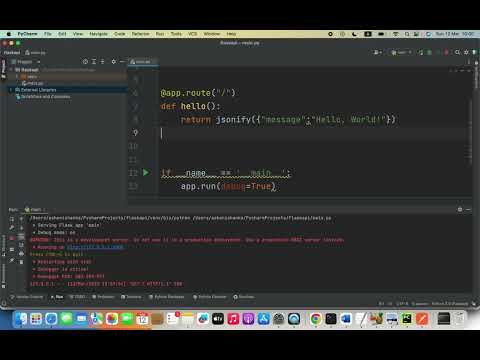Open the Refactor menu
The image size is (480, 360).
[x=140, y=34]
